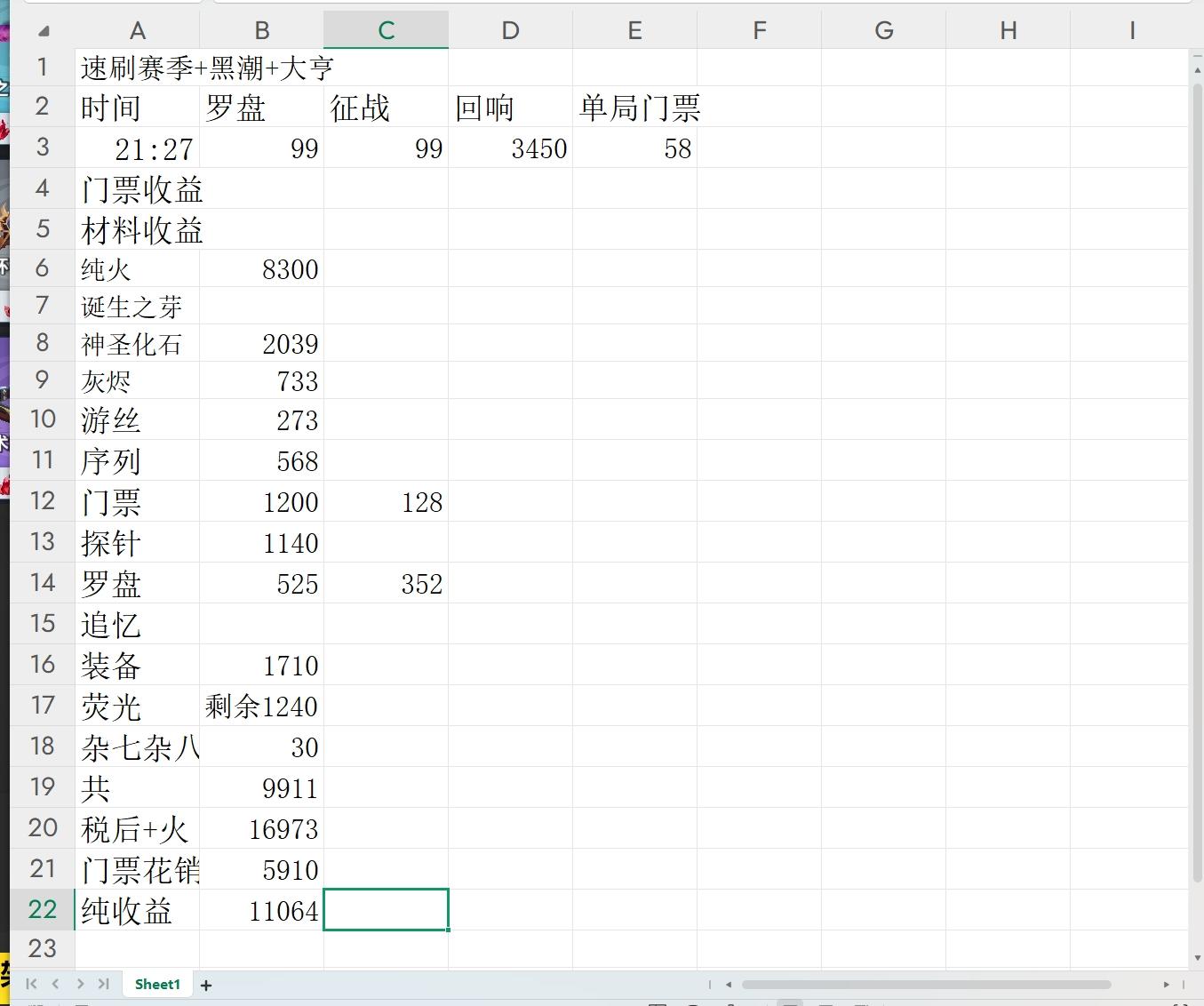Select row 12 header
Image resolution: width=1204 pixels, height=1006 pixels.
pos(42,501)
